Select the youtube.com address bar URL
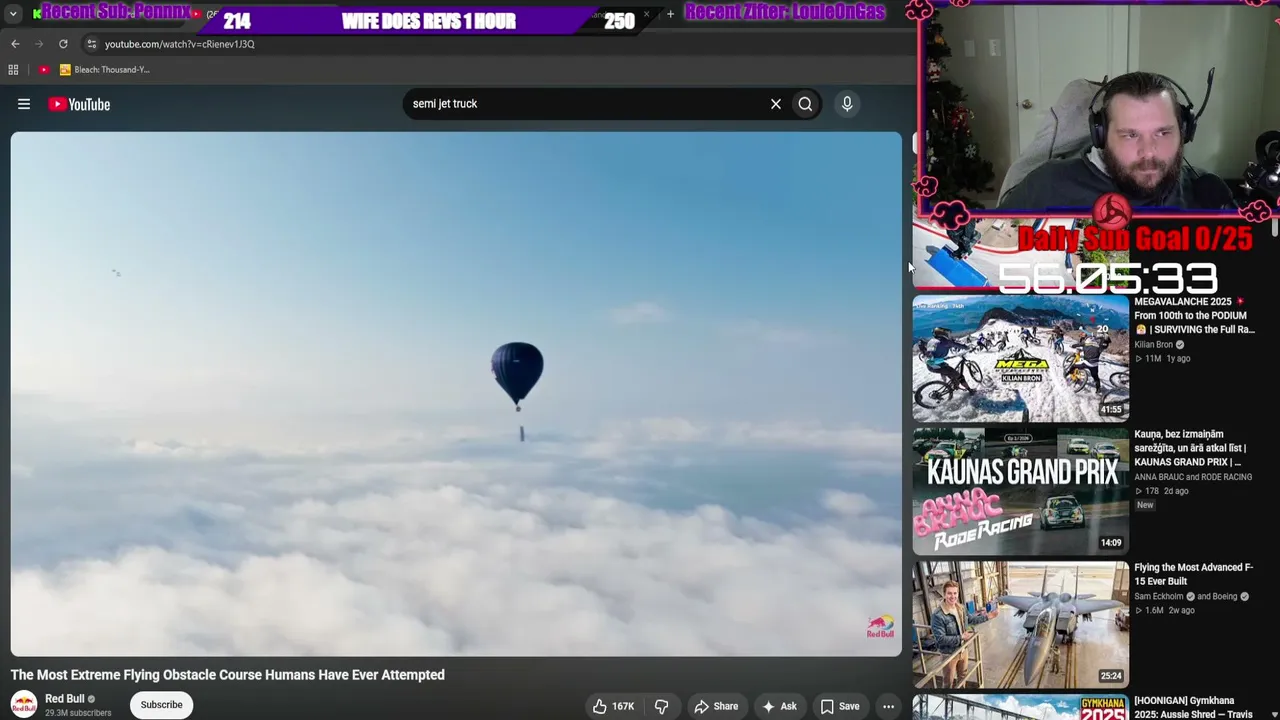Image resolution: width=1280 pixels, height=720 pixels. point(180,44)
